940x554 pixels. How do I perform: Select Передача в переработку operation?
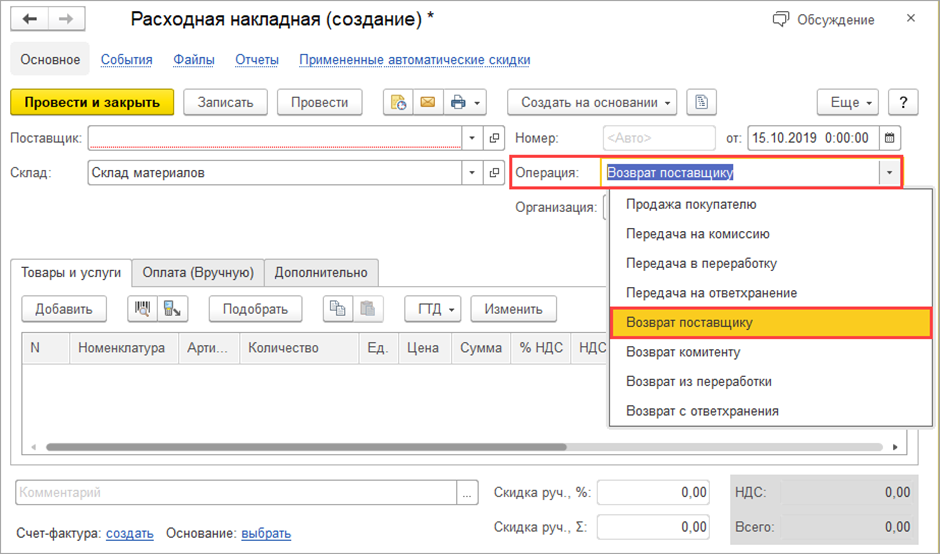pyautogui.click(x=770, y=263)
